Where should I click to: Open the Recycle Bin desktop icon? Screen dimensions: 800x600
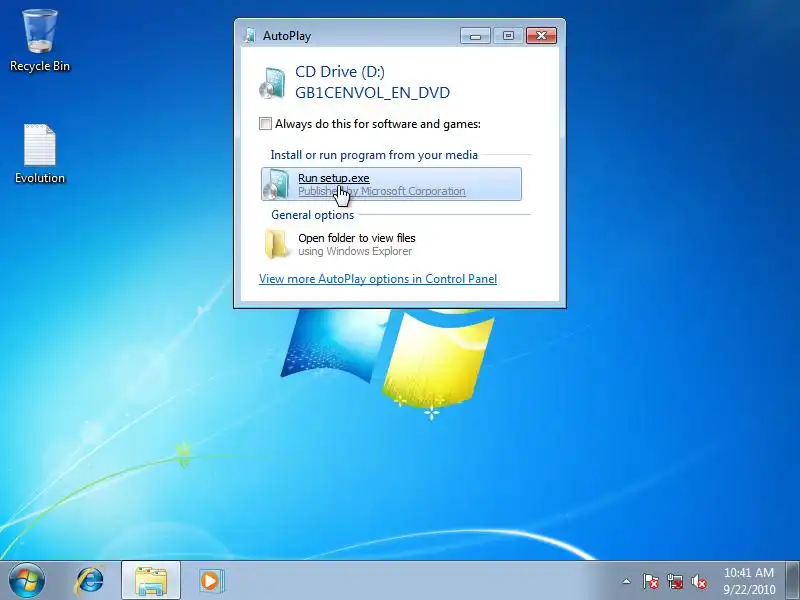pyautogui.click(x=39, y=41)
